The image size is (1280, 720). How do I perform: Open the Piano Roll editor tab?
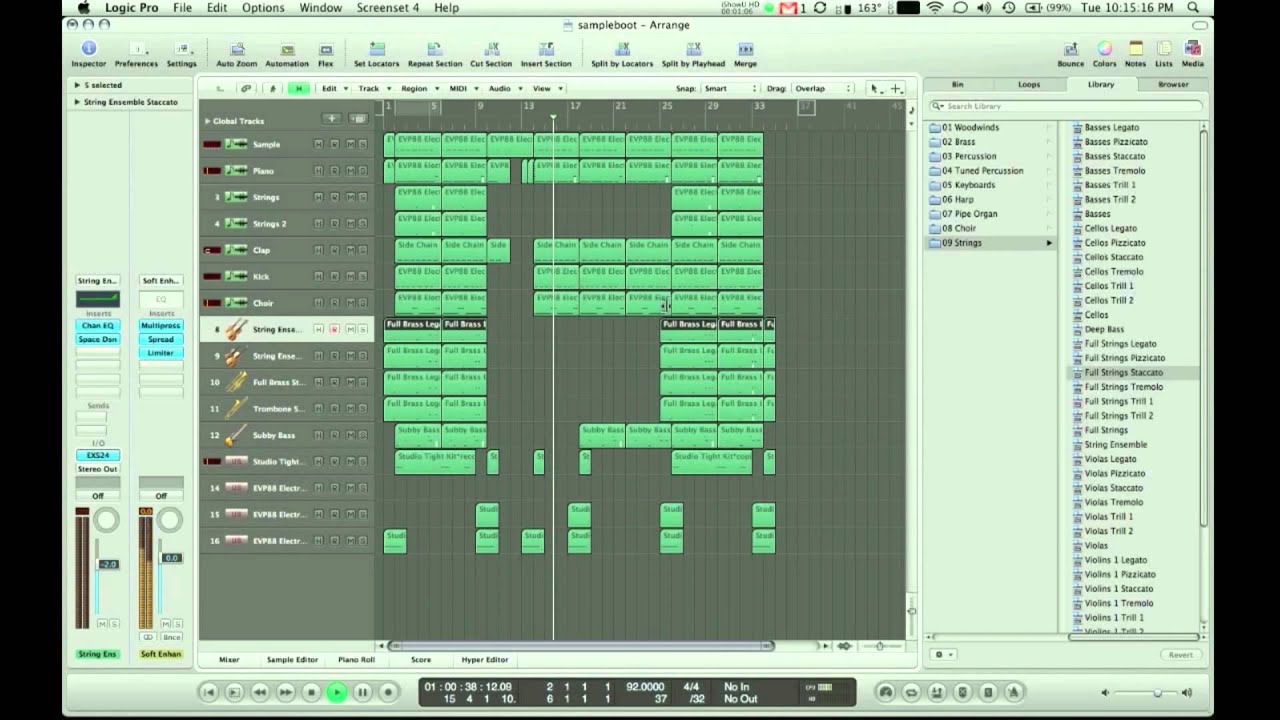[356, 659]
